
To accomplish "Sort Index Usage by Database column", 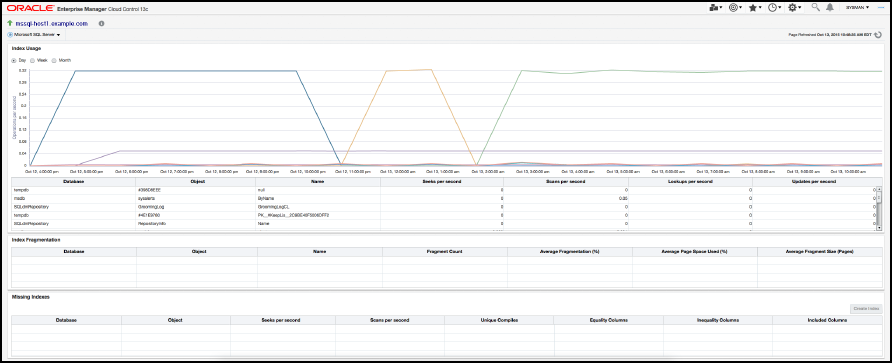I will pos(74,181).
